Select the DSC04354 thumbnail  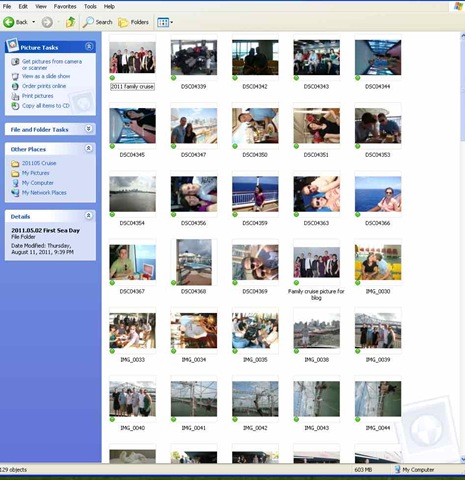pos(132,194)
